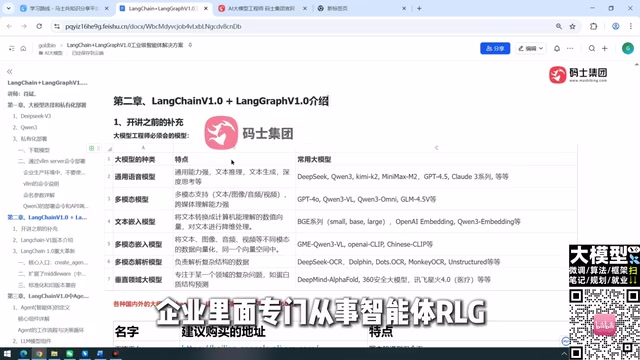Jump to outline item 3、私有化部署
The height and width of the screenshot is (360, 640).
pyautogui.click(x=30, y=139)
